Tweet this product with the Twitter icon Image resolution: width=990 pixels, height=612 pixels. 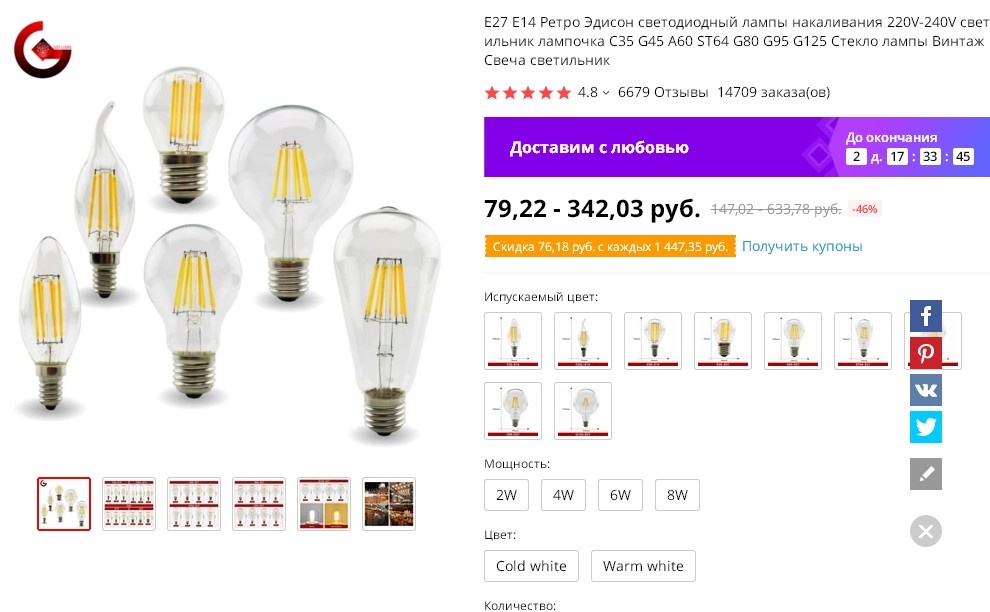pyautogui.click(x=925, y=426)
